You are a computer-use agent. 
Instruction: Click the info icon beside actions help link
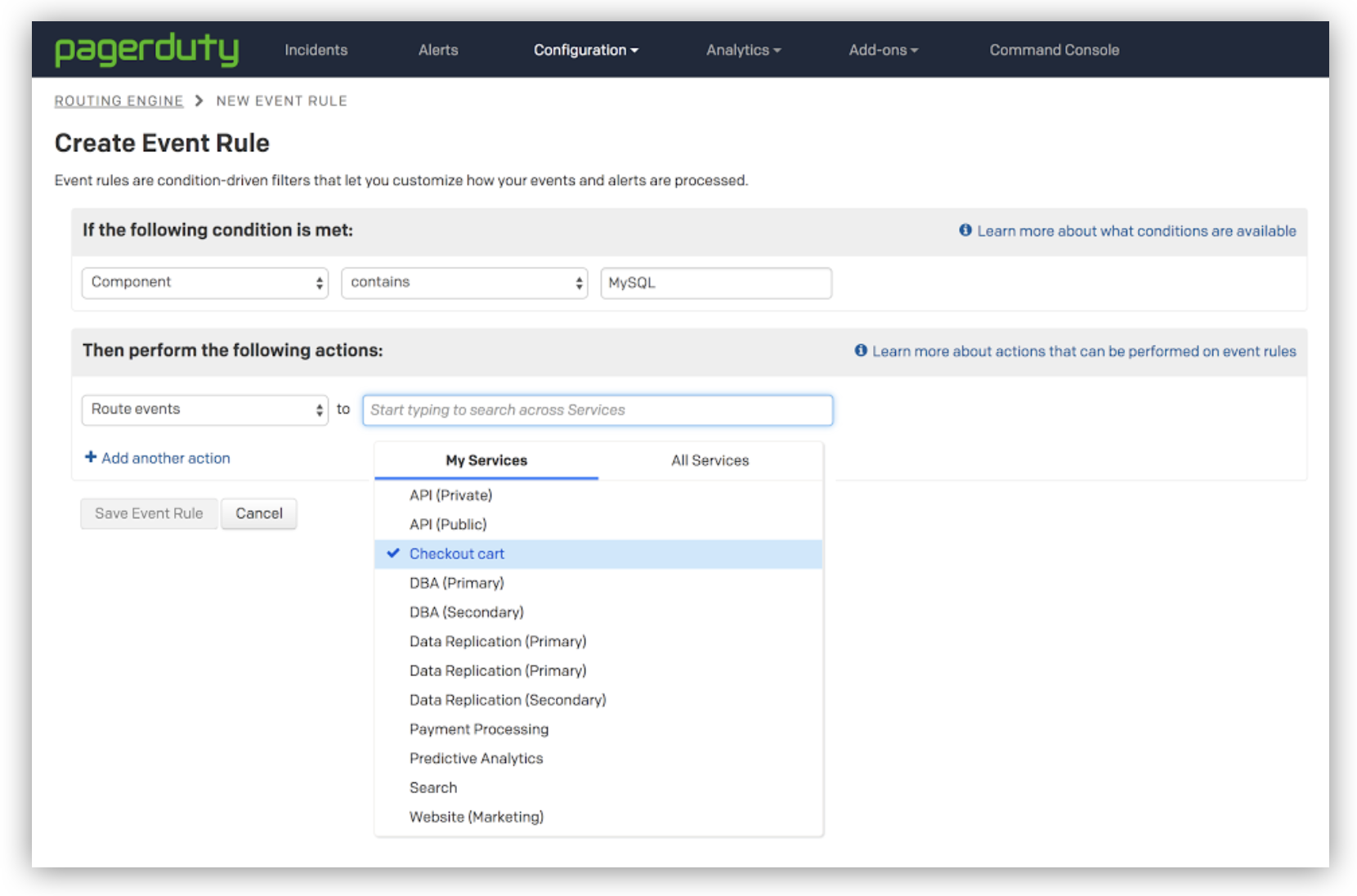tap(861, 351)
